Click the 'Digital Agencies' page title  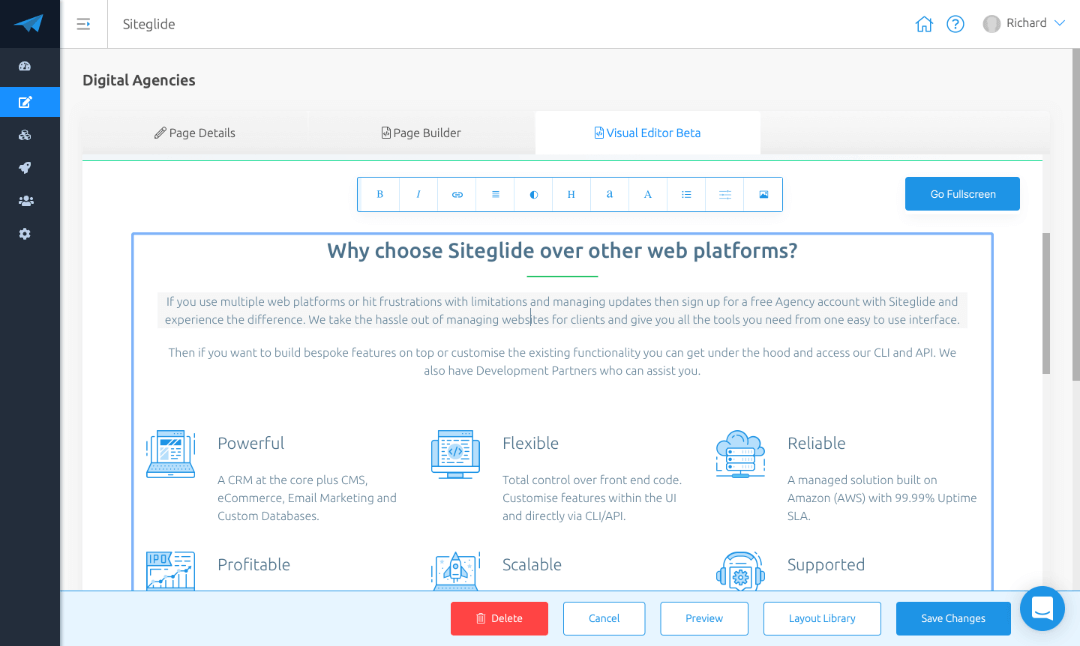click(x=139, y=81)
